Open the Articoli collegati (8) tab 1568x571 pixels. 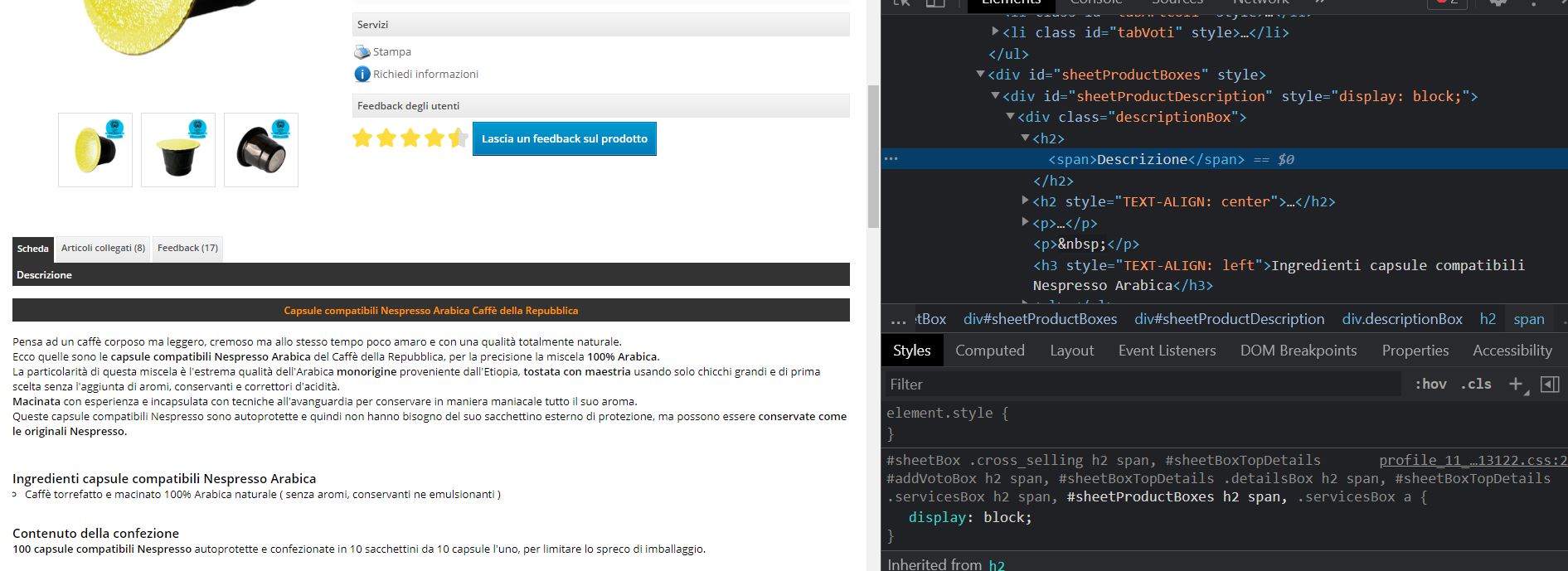coord(103,249)
